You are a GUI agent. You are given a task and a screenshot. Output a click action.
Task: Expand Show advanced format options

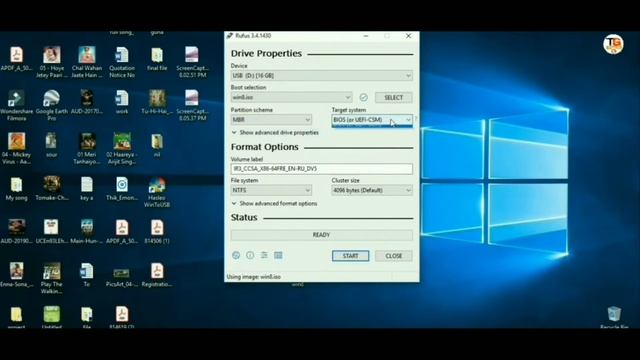point(274,203)
